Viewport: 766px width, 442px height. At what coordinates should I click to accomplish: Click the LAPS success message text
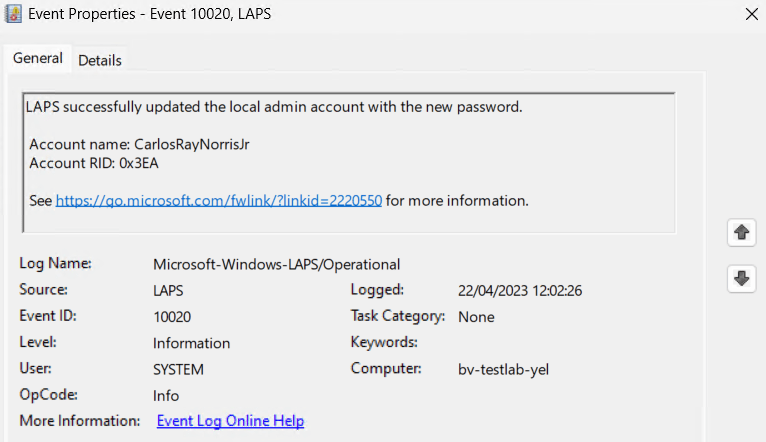[x=274, y=107]
